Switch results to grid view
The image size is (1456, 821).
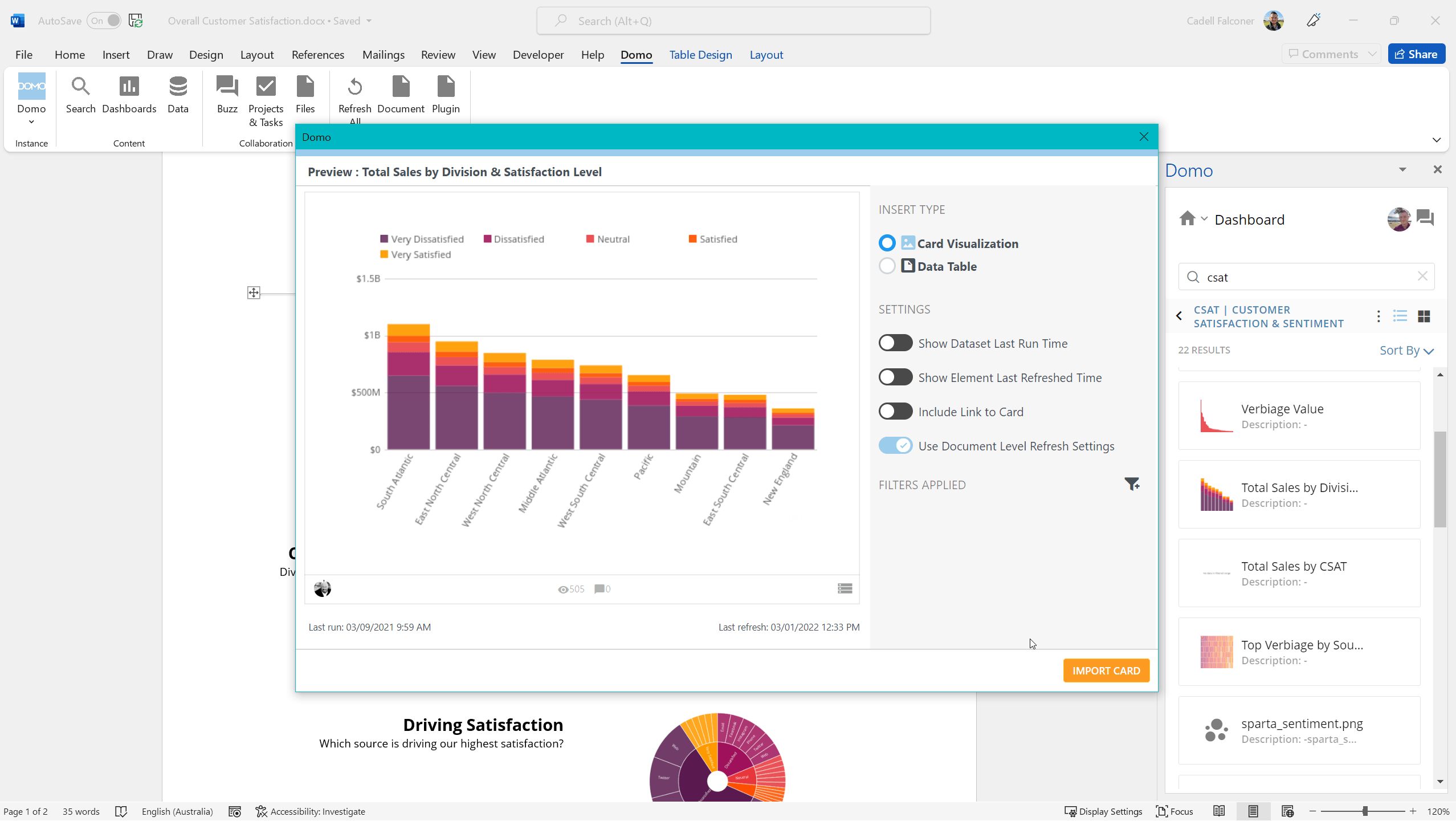(x=1424, y=316)
